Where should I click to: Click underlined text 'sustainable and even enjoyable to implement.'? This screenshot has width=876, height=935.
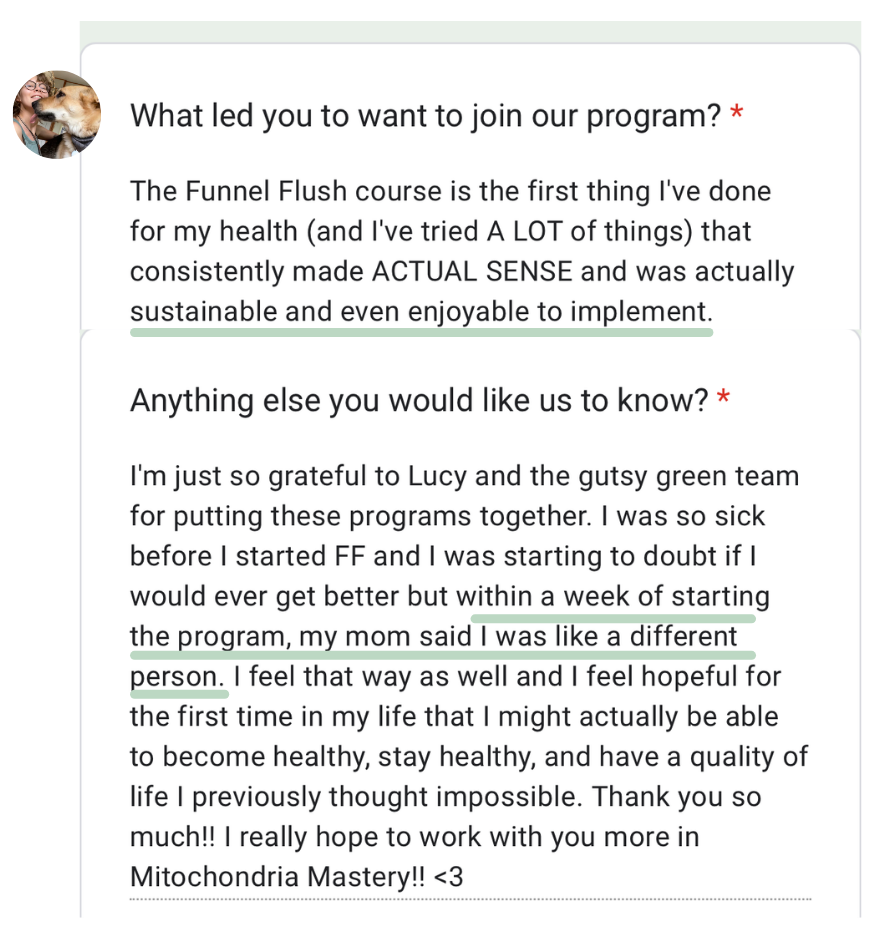[422, 312]
